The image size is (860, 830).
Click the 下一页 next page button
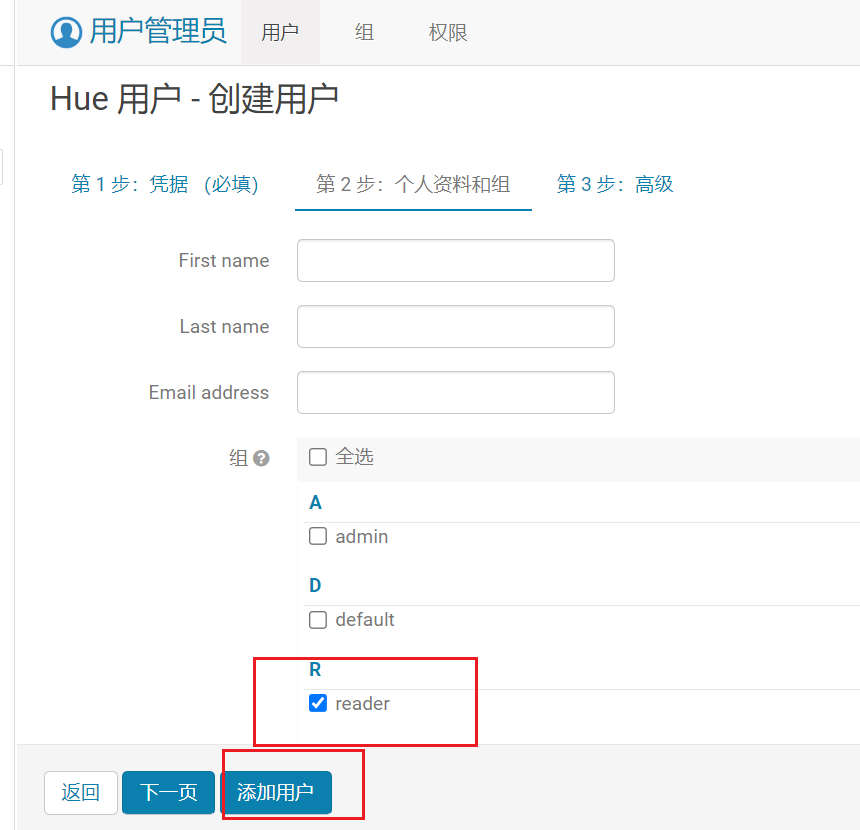[x=168, y=793]
